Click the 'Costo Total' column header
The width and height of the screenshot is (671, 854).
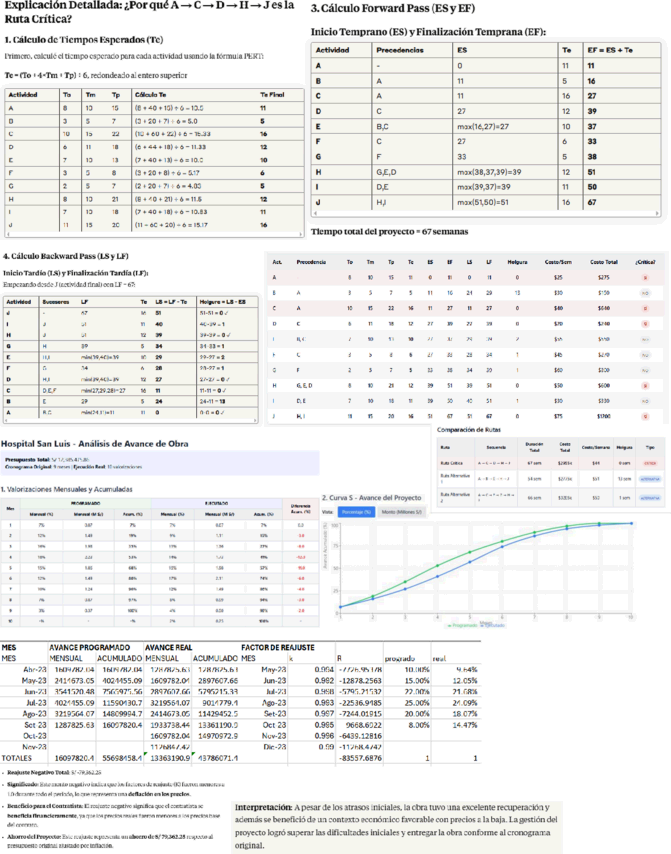(x=604, y=262)
